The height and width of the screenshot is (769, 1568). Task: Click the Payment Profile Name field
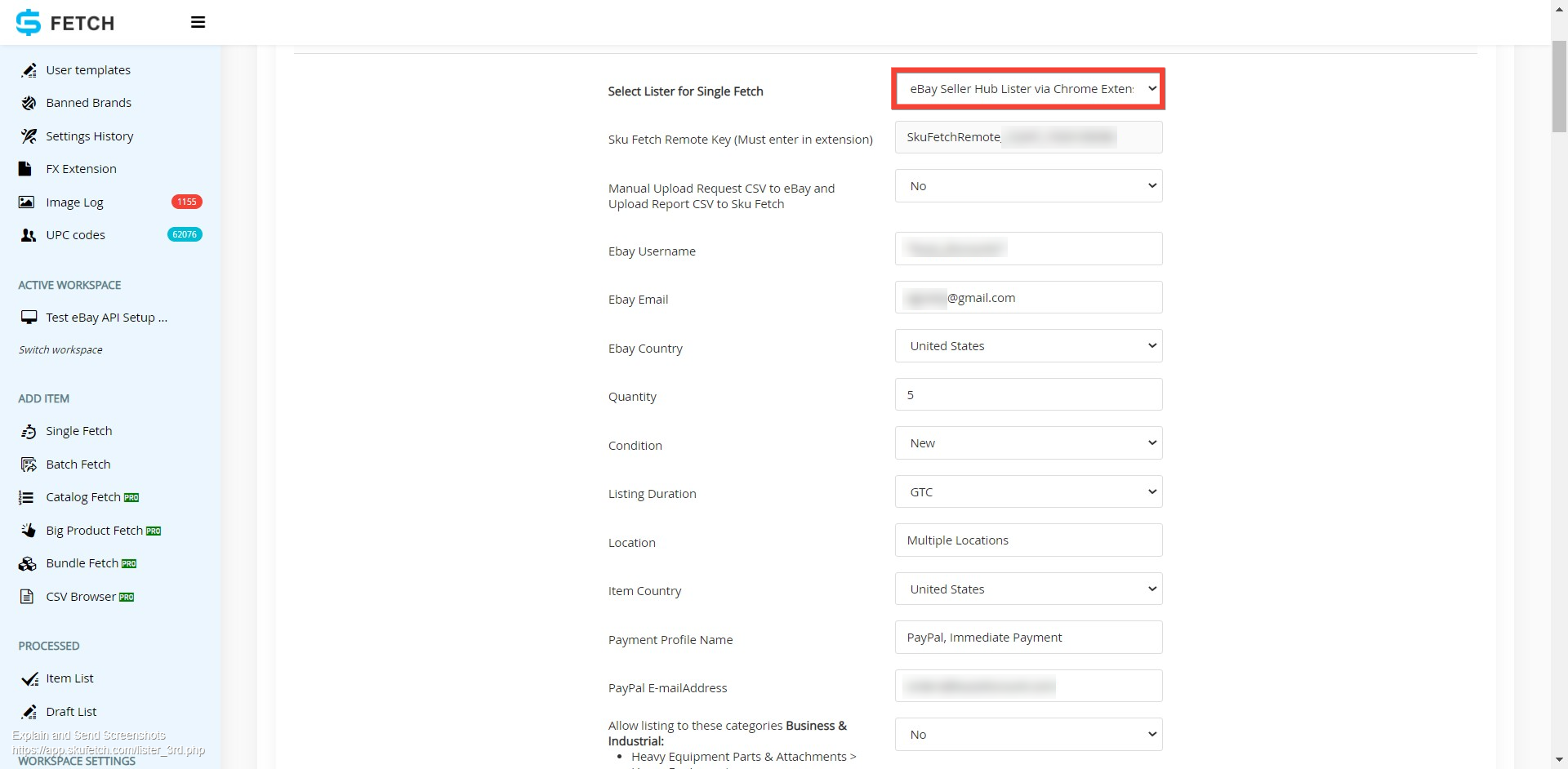coord(1028,638)
